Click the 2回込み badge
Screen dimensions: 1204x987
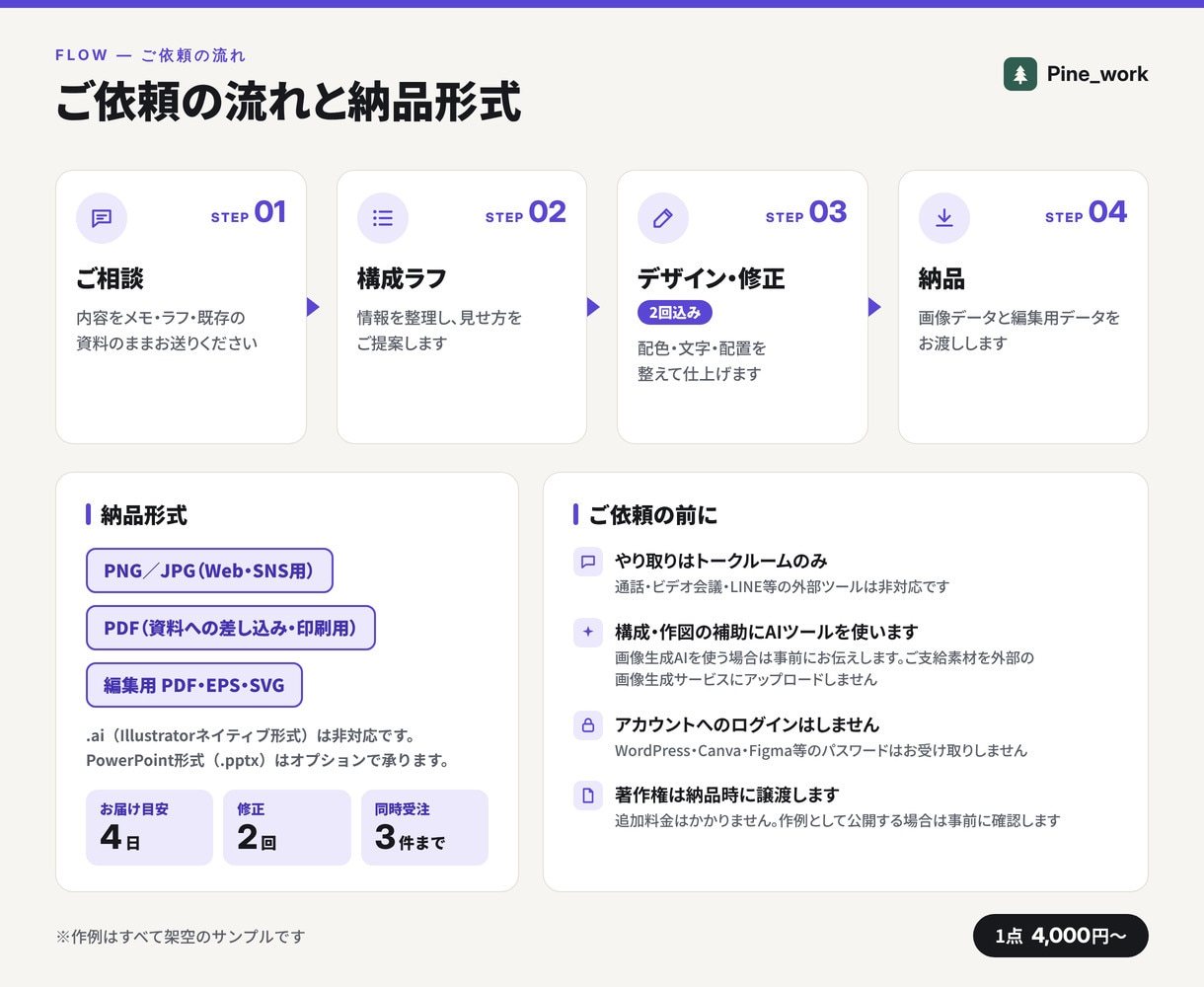(675, 312)
